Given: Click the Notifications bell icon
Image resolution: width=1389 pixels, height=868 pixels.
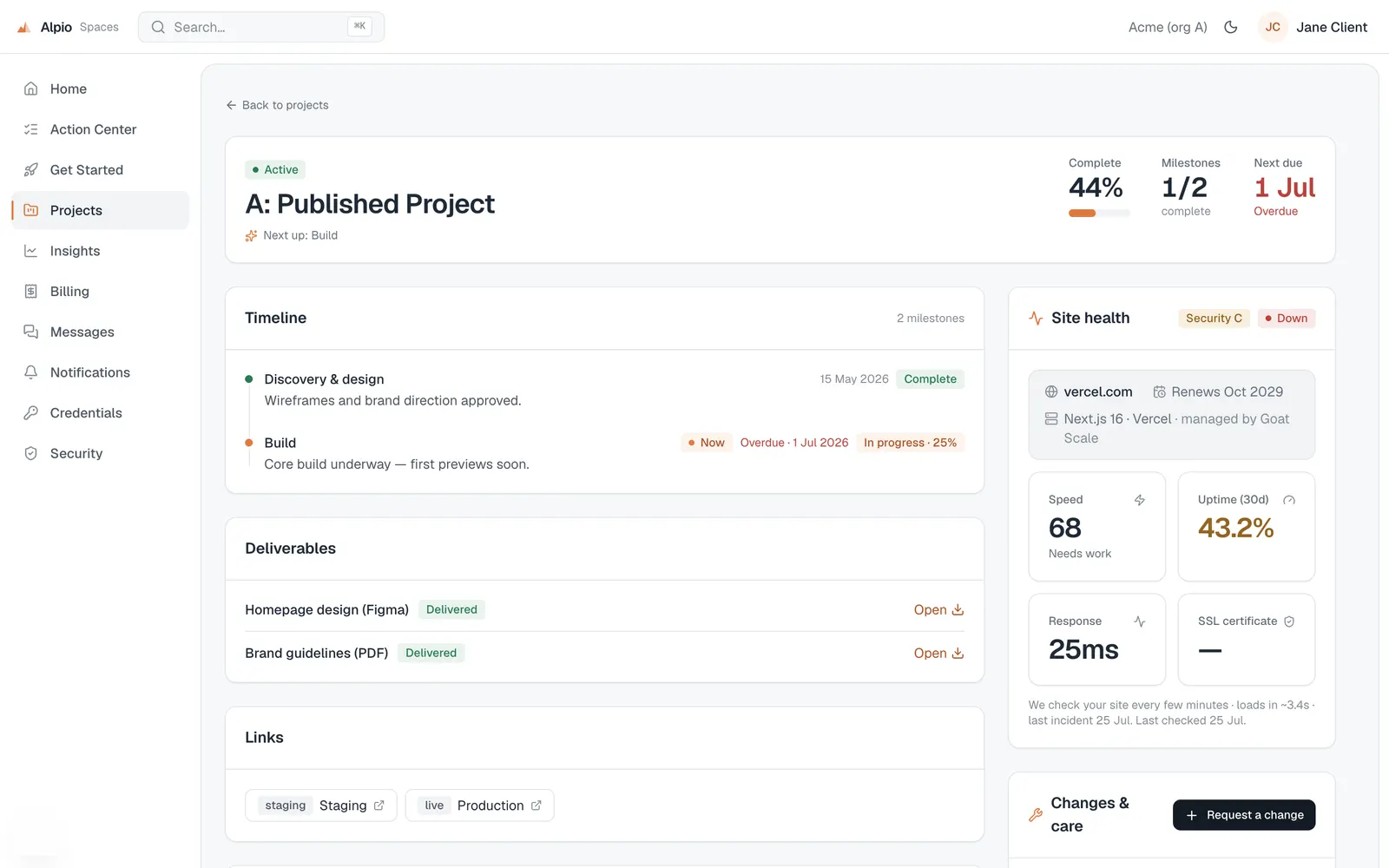Looking at the screenshot, I should (x=31, y=372).
